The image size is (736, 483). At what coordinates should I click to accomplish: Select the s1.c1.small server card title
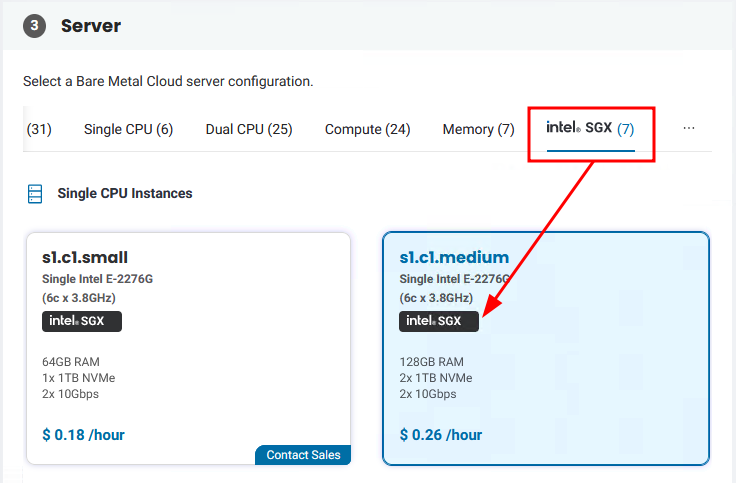[x=85, y=257]
